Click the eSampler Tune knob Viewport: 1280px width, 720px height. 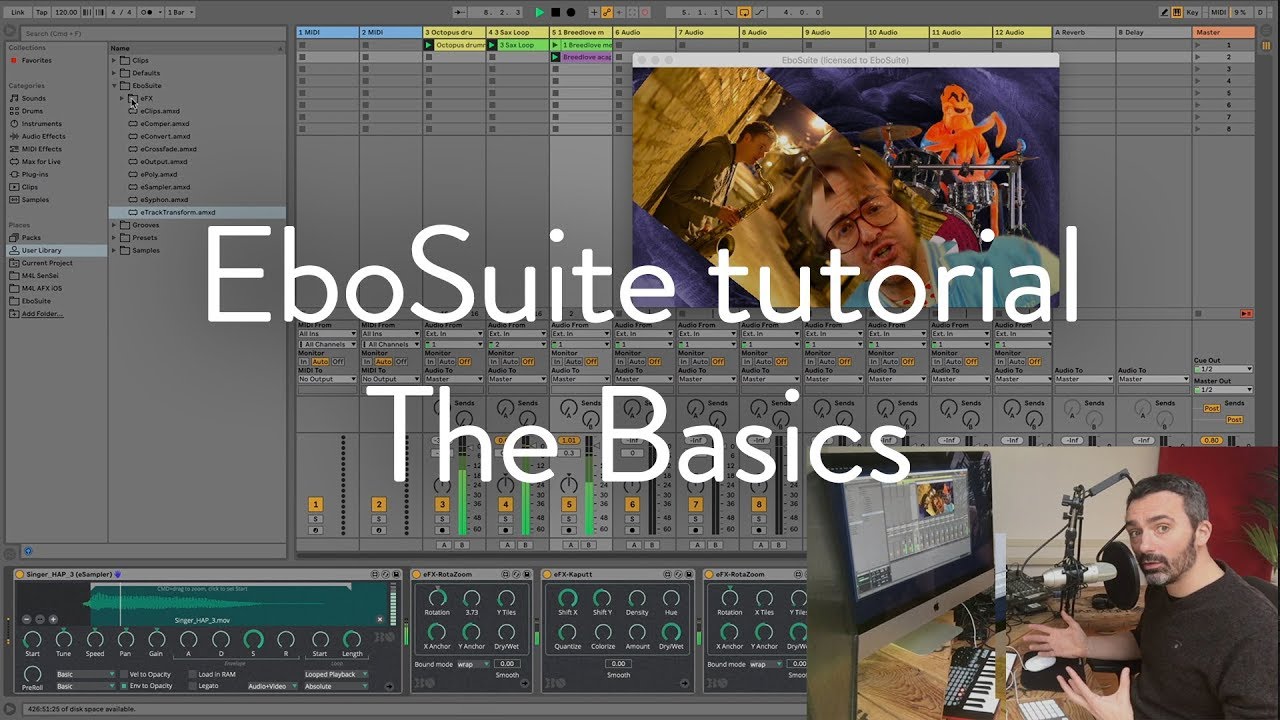coord(63,639)
